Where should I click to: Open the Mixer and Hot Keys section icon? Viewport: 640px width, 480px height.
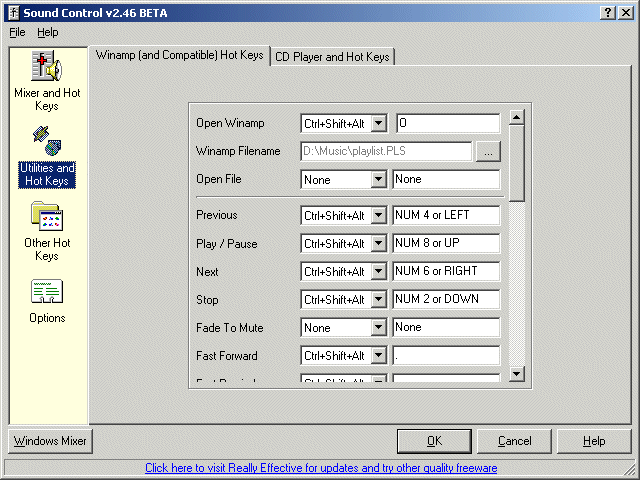47,66
